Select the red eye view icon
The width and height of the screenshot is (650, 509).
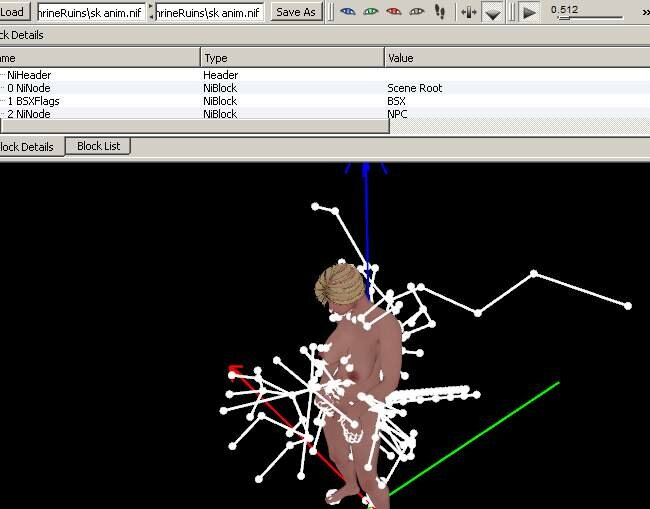click(393, 12)
